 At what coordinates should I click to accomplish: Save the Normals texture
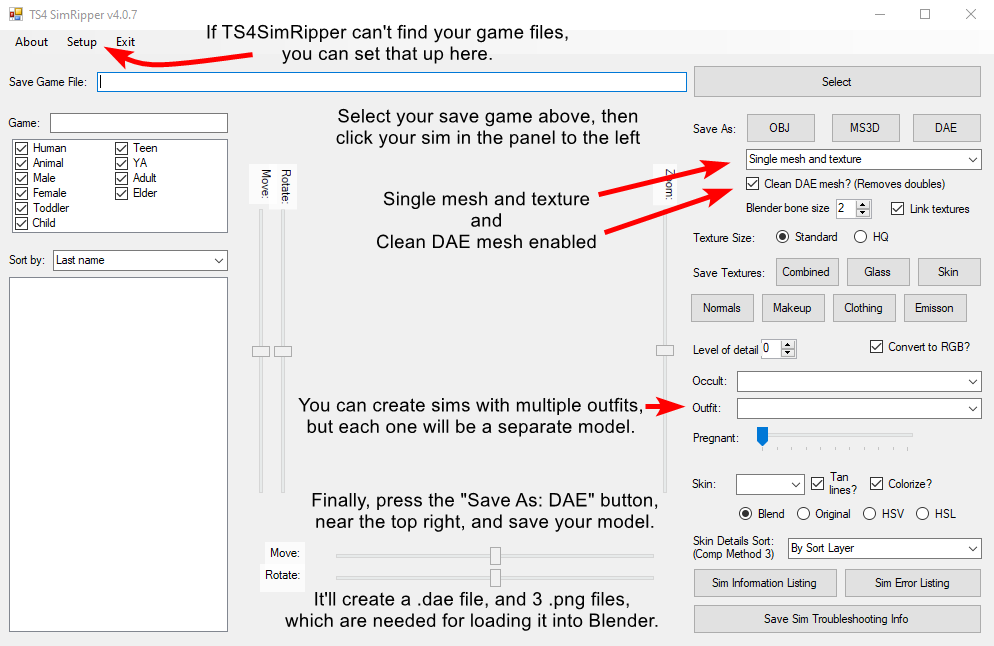click(722, 308)
